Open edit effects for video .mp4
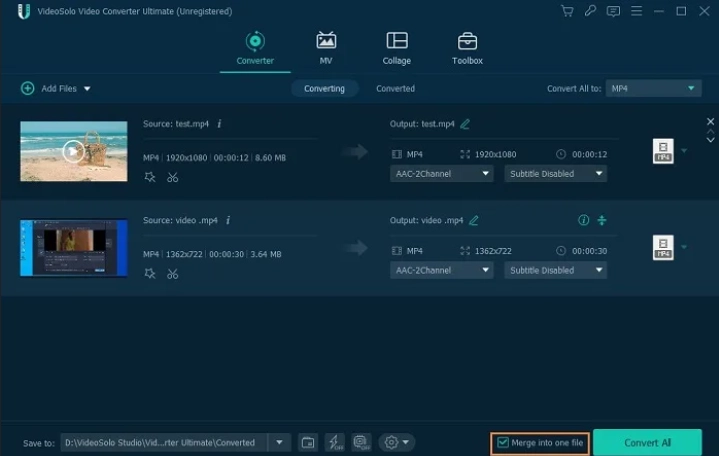This screenshot has width=719, height=456. [150, 274]
